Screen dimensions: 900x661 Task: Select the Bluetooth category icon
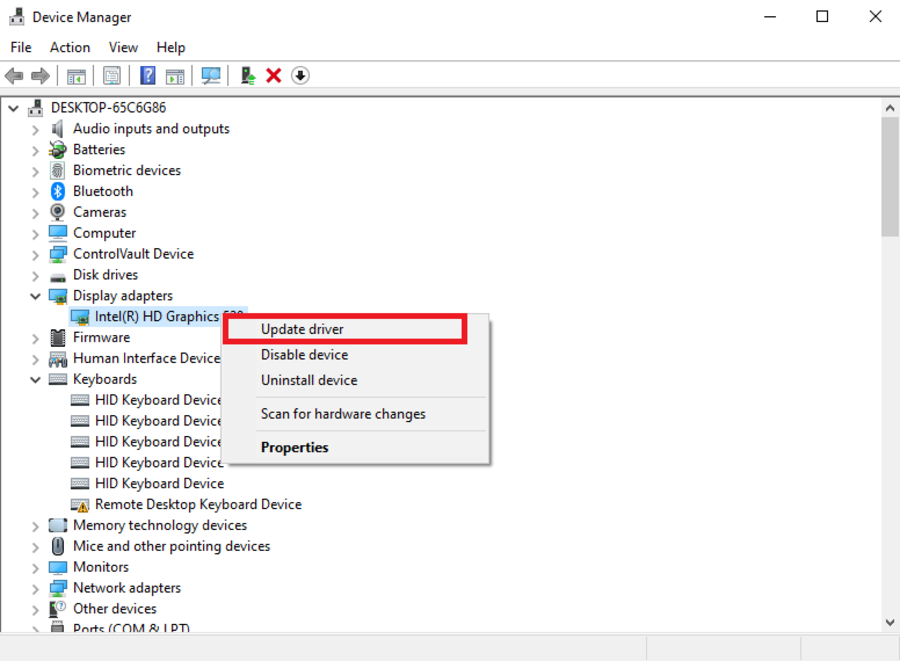[57, 191]
